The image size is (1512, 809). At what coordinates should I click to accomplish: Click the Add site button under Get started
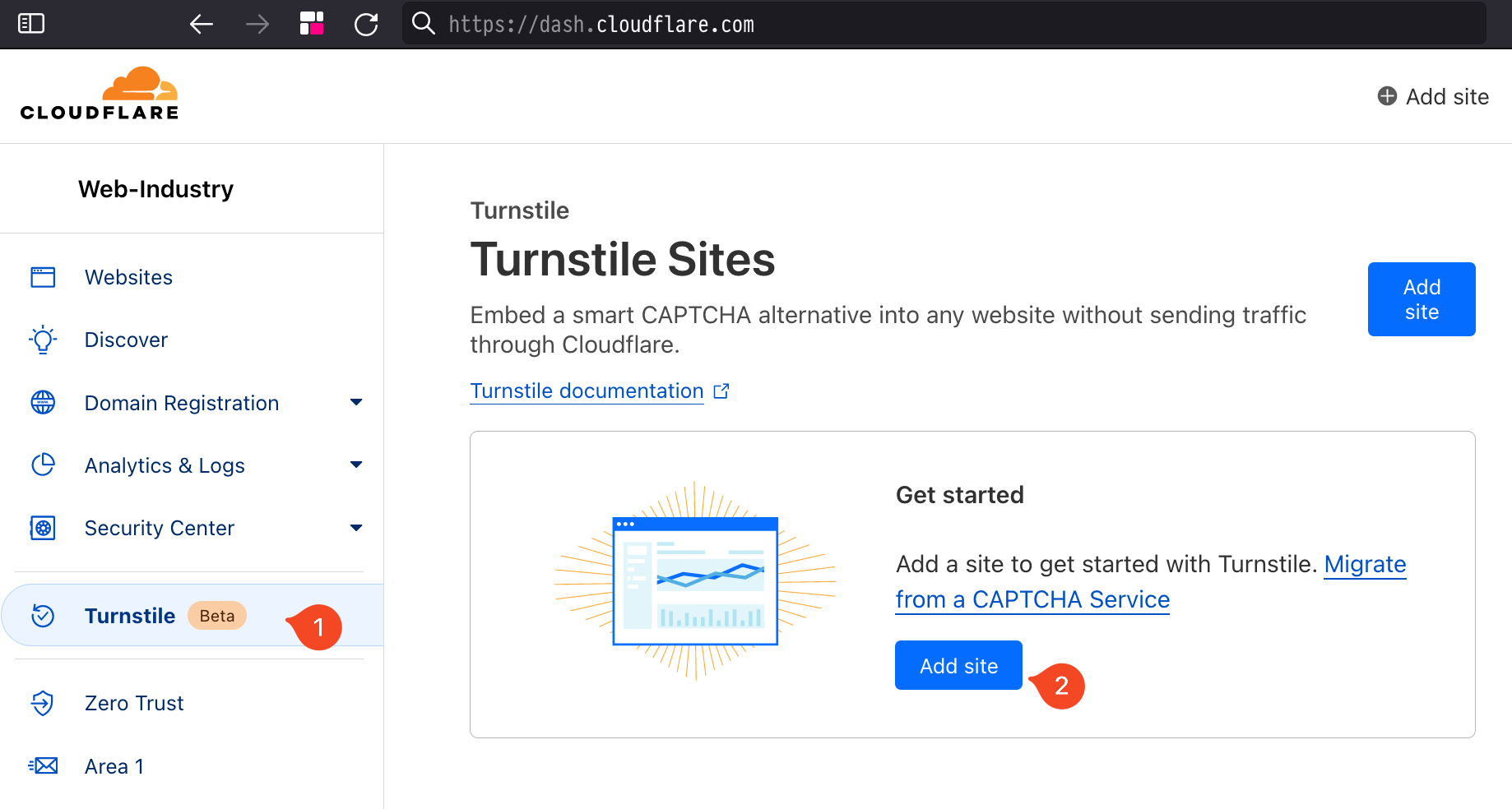tap(958, 665)
